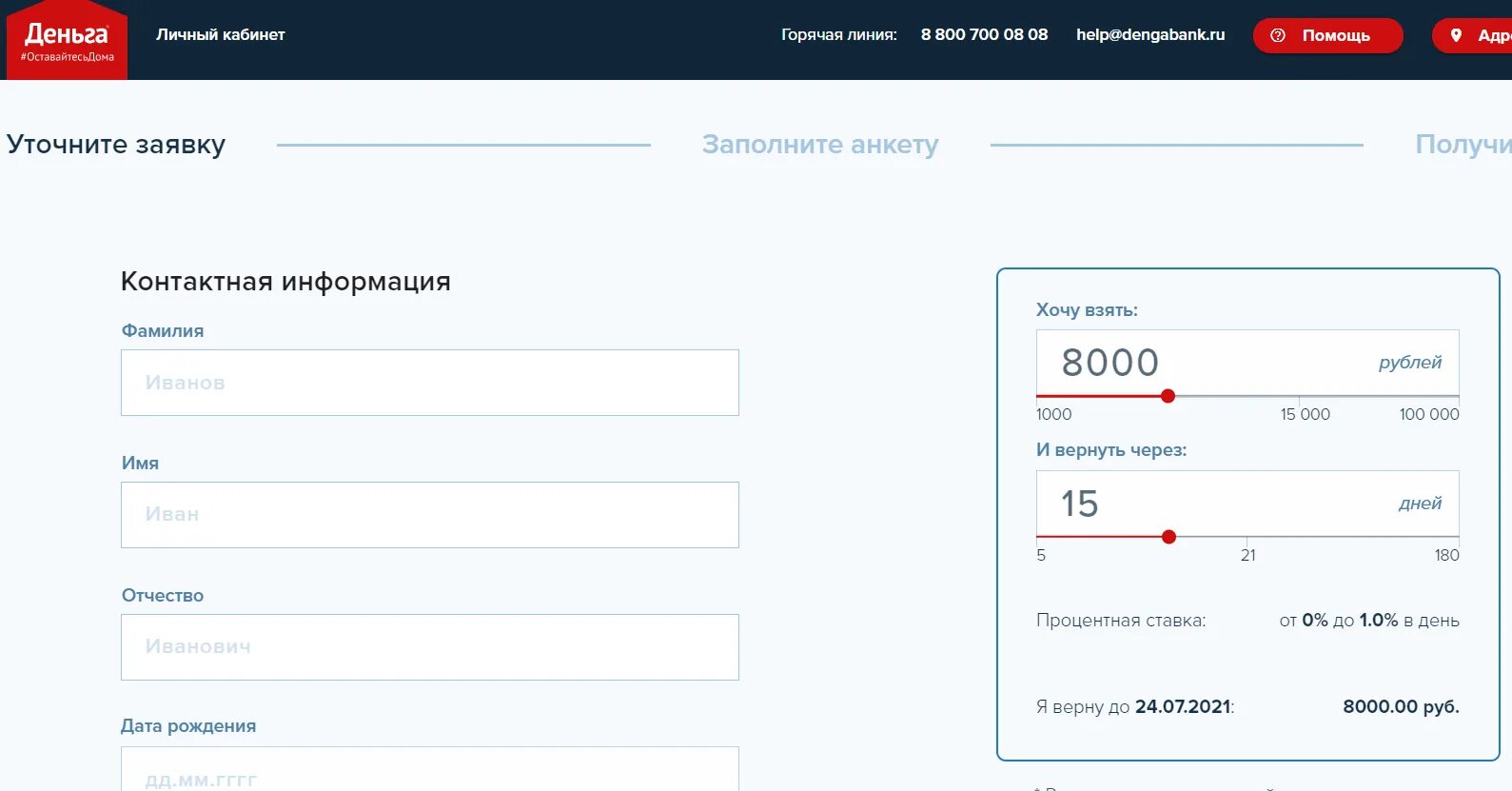1512x791 pixels.
Task: Click the loan term slider handle
Action: [x=1168, y=537]
